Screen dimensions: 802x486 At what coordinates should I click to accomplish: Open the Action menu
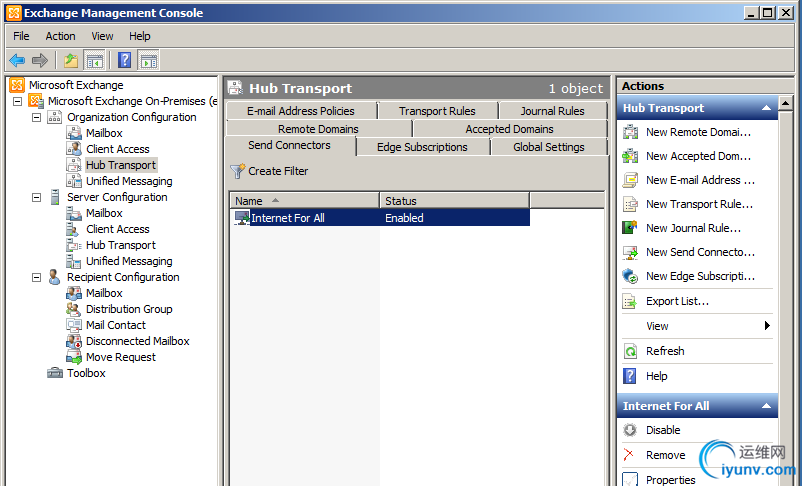point(60,36)
